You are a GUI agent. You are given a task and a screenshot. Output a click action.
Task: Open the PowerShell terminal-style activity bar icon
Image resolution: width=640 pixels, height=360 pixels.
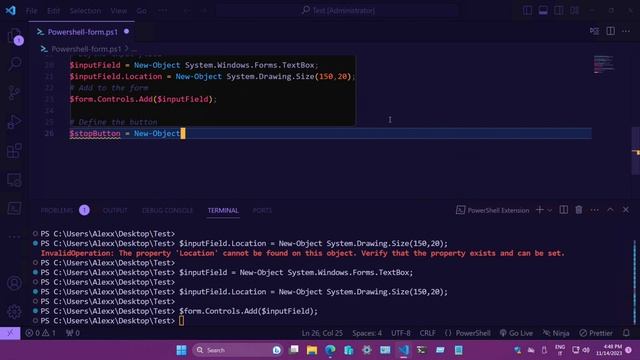(x=15, y=209)
